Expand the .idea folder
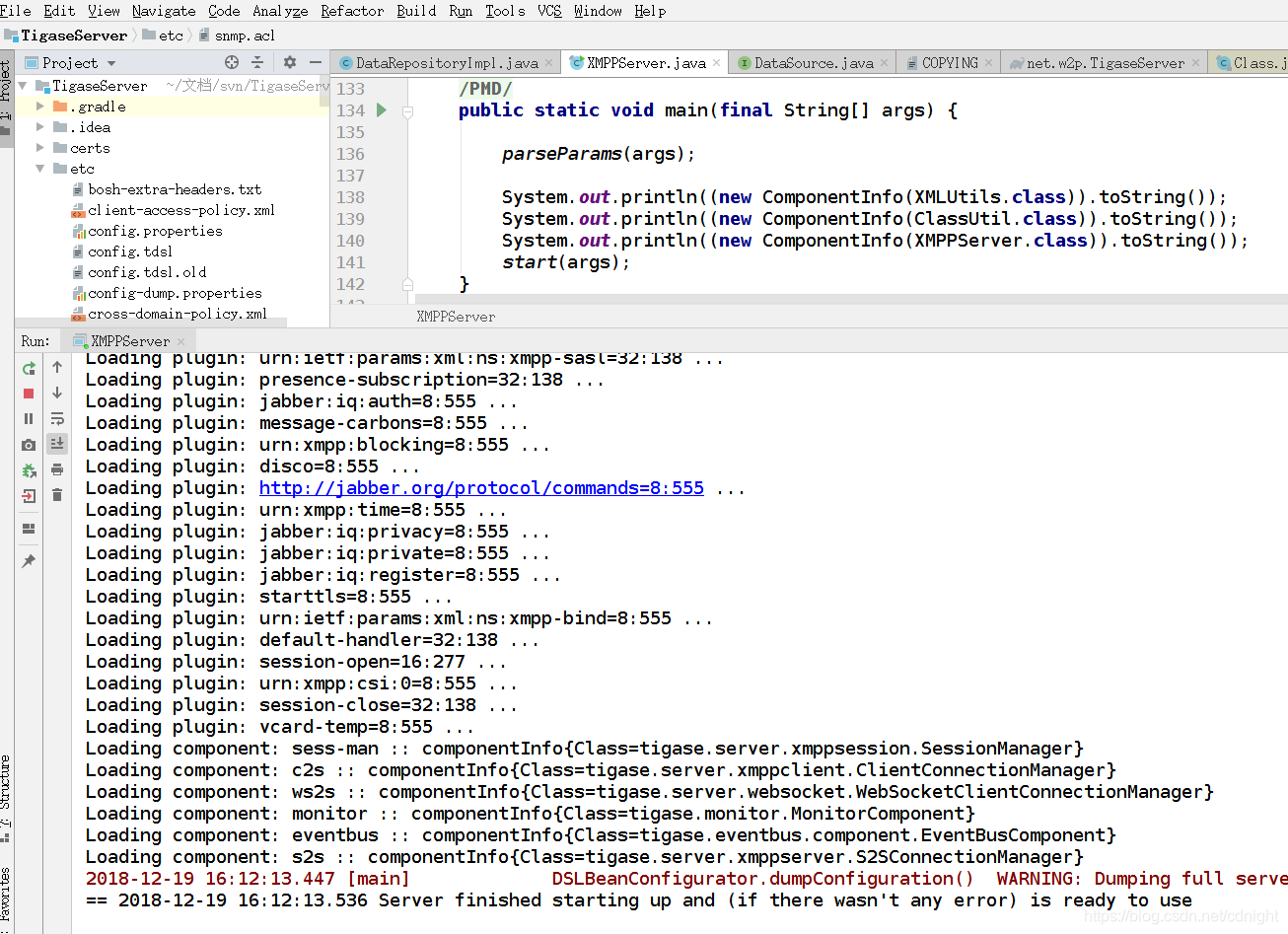Screen dimensions: 1288x934 tap(40, 127)
